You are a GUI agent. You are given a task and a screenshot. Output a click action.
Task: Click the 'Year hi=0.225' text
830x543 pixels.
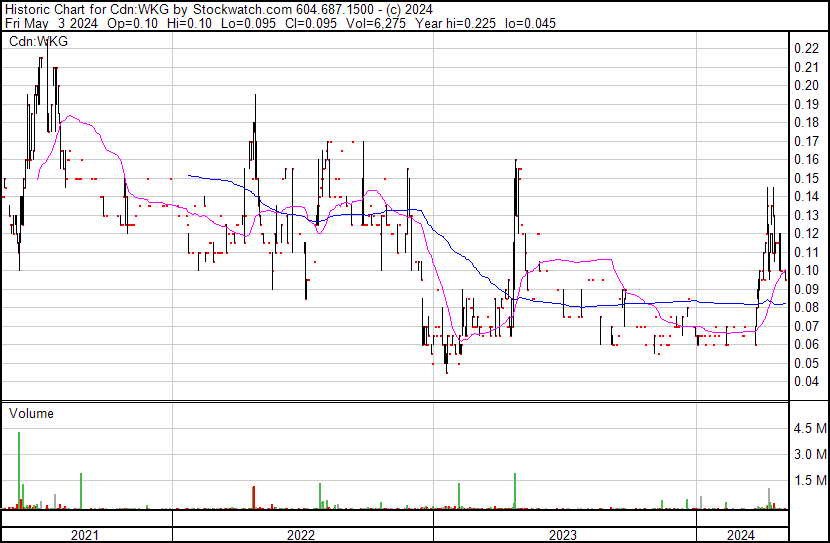[x=456, y=23]
